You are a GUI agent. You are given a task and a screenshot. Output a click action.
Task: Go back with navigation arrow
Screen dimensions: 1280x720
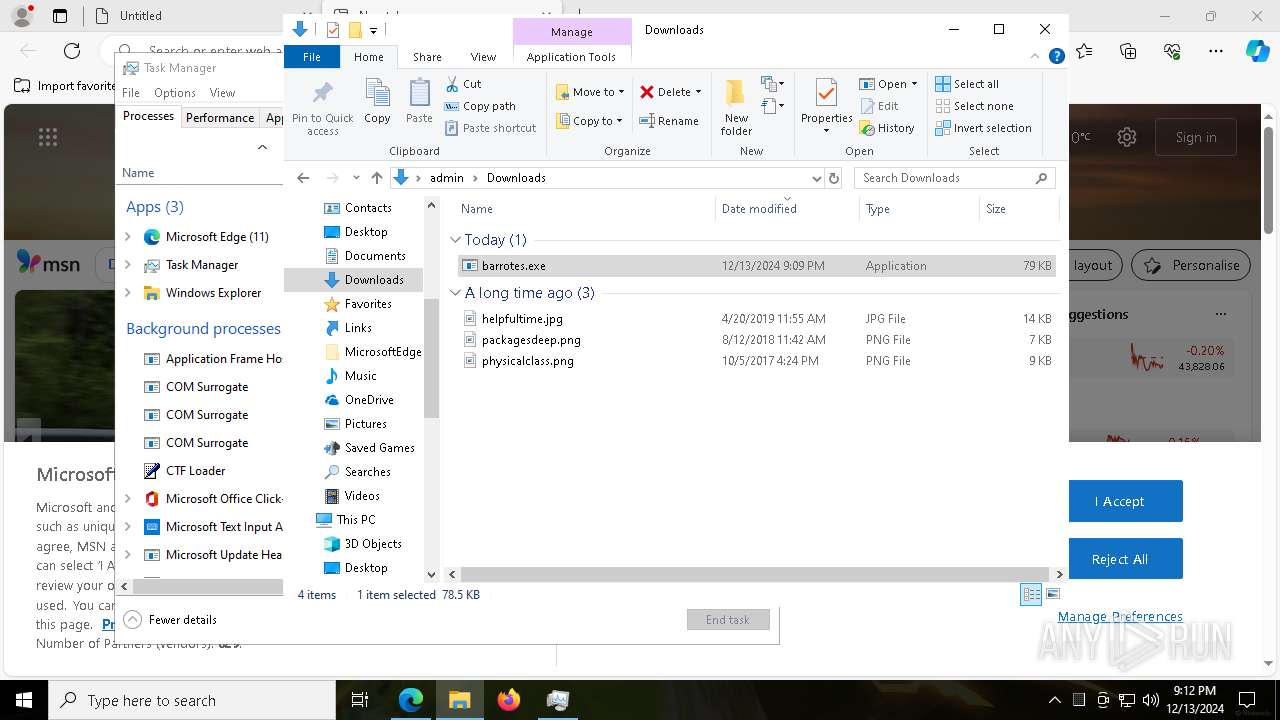(x=303, y=178)
